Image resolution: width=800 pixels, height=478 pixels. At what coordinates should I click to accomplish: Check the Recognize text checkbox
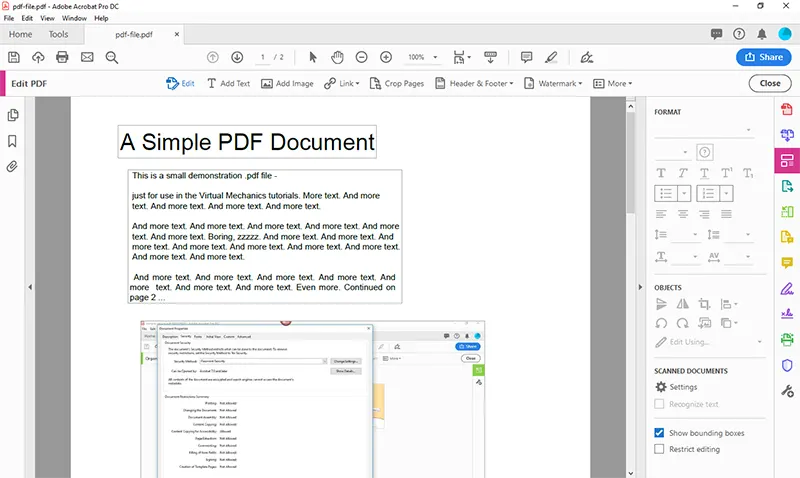[x=659, y=404]
